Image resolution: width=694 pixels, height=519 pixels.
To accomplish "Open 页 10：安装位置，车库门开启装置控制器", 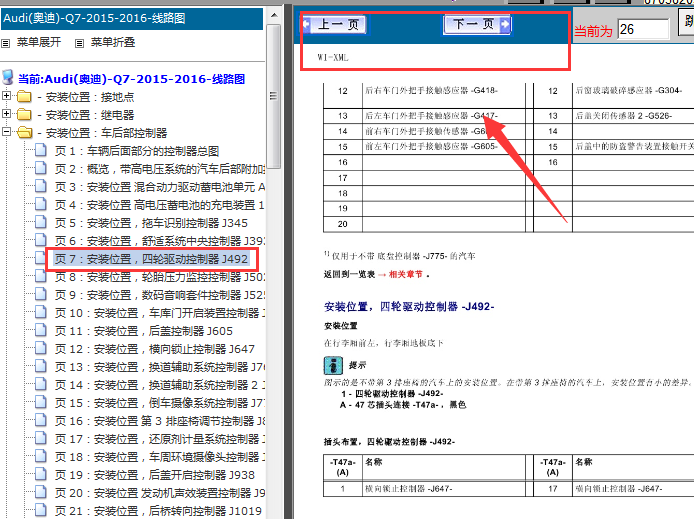I will click(x=160, y=313).
